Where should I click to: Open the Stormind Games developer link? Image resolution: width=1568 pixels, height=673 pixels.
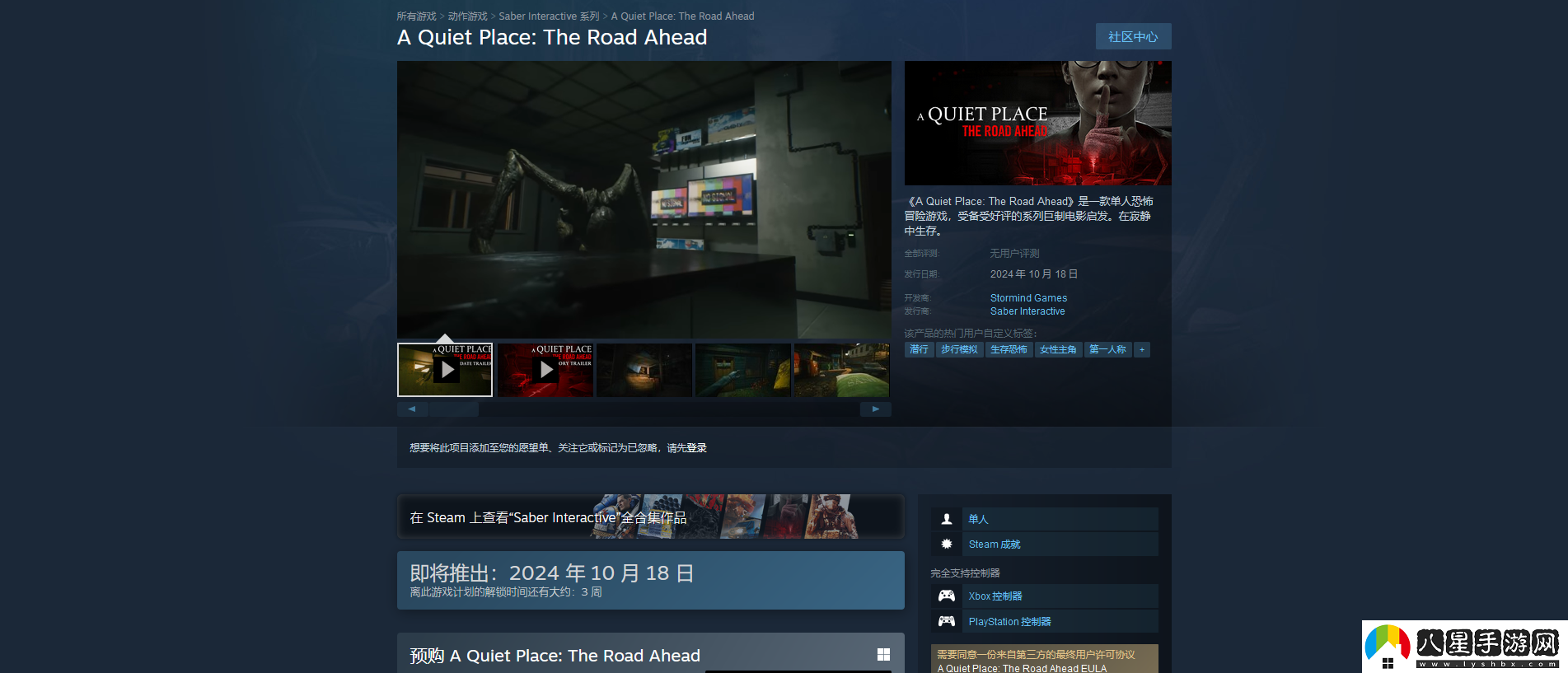tap(1028, 298)
